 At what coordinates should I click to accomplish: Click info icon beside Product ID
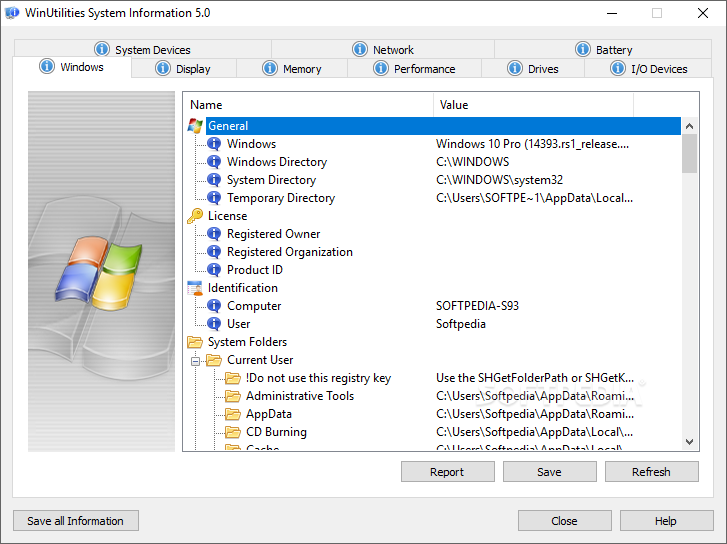click(x=214, y=270)
